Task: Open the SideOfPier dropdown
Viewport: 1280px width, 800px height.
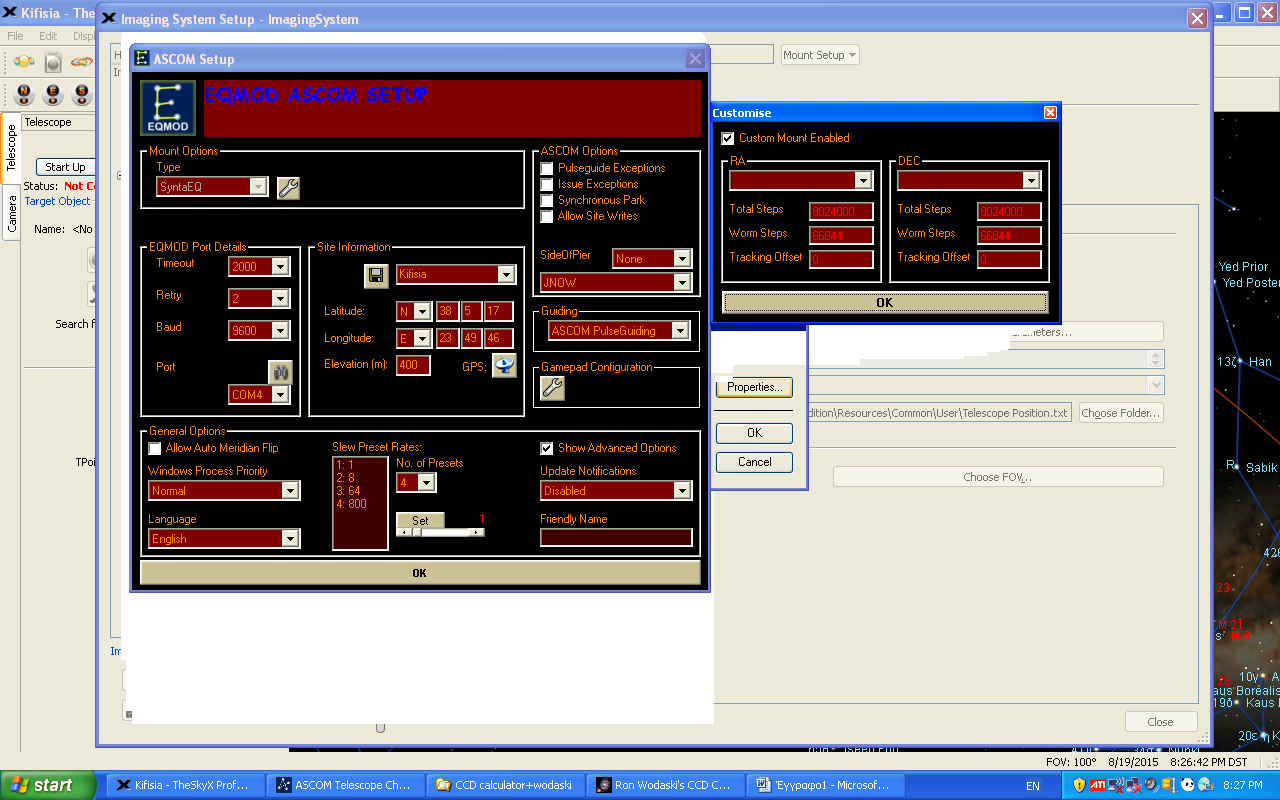Action: click(682, 259)
